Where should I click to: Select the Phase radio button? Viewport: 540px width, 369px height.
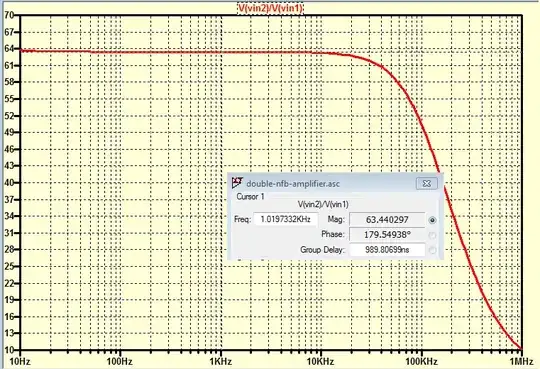433,235
